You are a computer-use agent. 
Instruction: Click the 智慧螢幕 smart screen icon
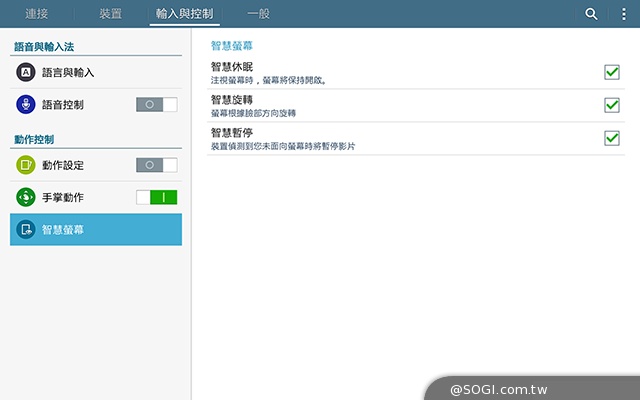(26, 229)
